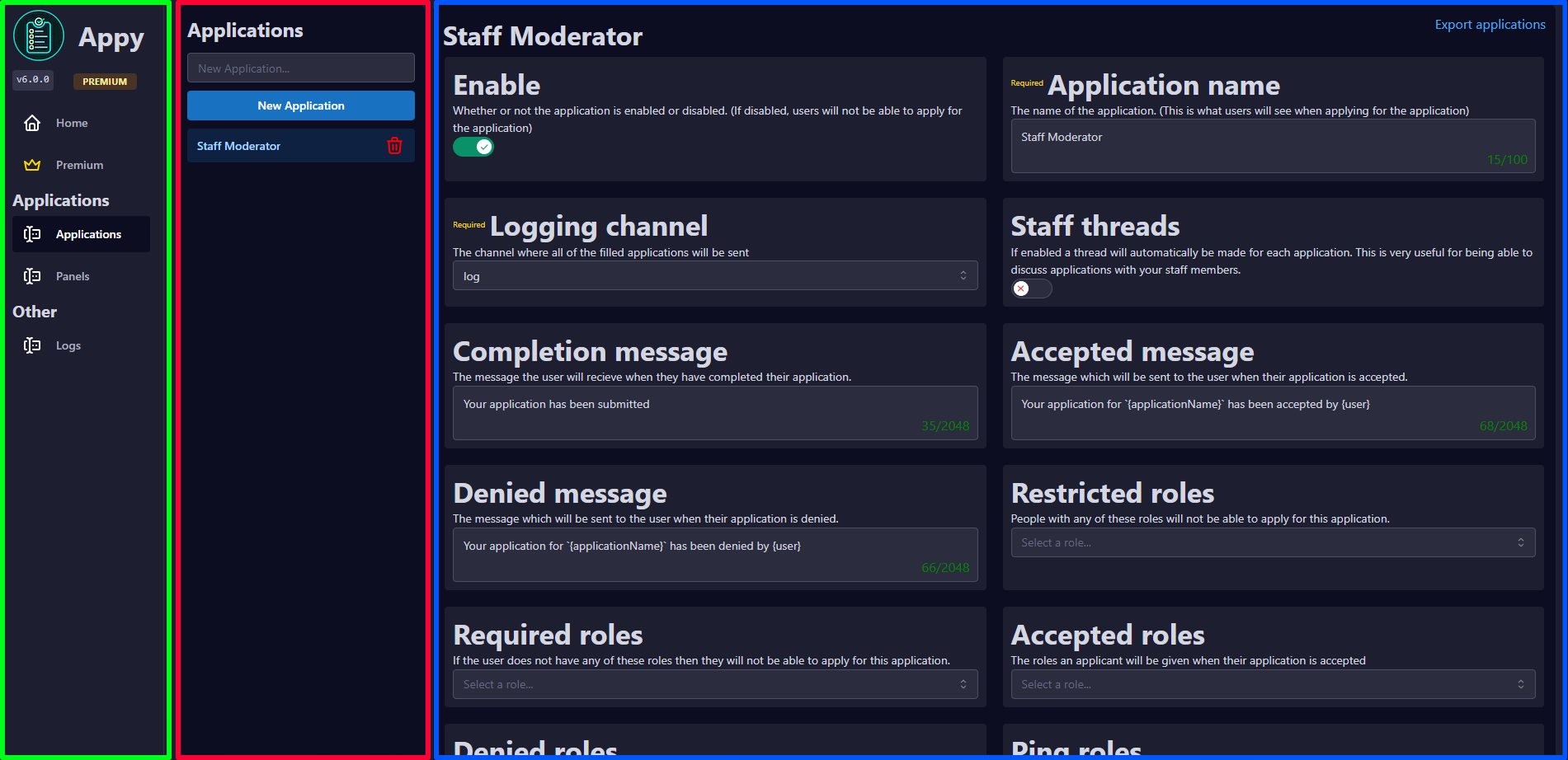Click the PREMIUM badge
Screen dimensions: 1568x760
(105, 82)
